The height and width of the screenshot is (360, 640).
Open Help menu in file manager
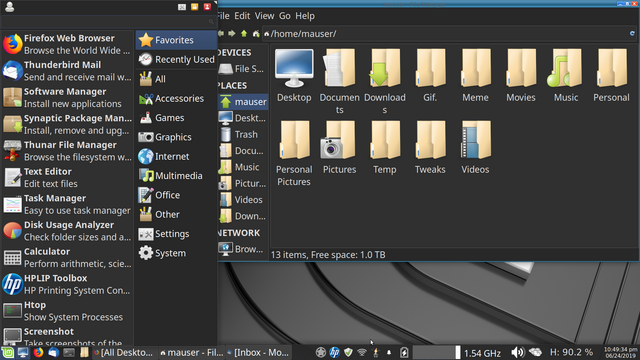tap(305, 16)
